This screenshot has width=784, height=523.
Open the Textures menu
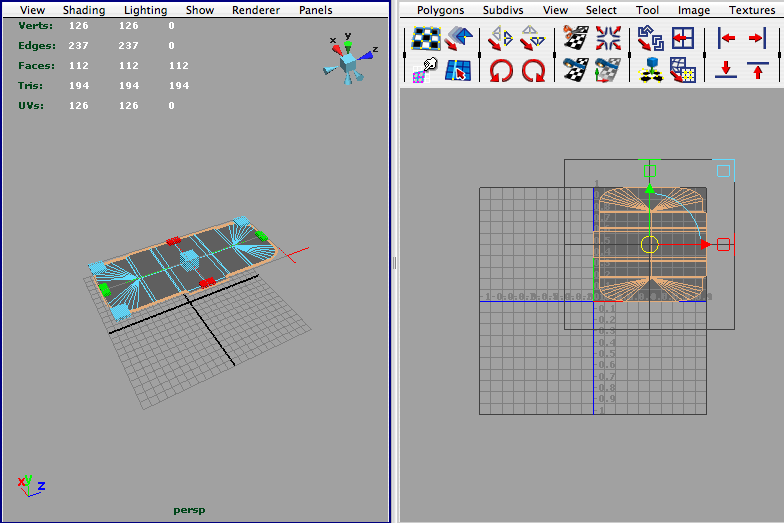pos(752,10)
